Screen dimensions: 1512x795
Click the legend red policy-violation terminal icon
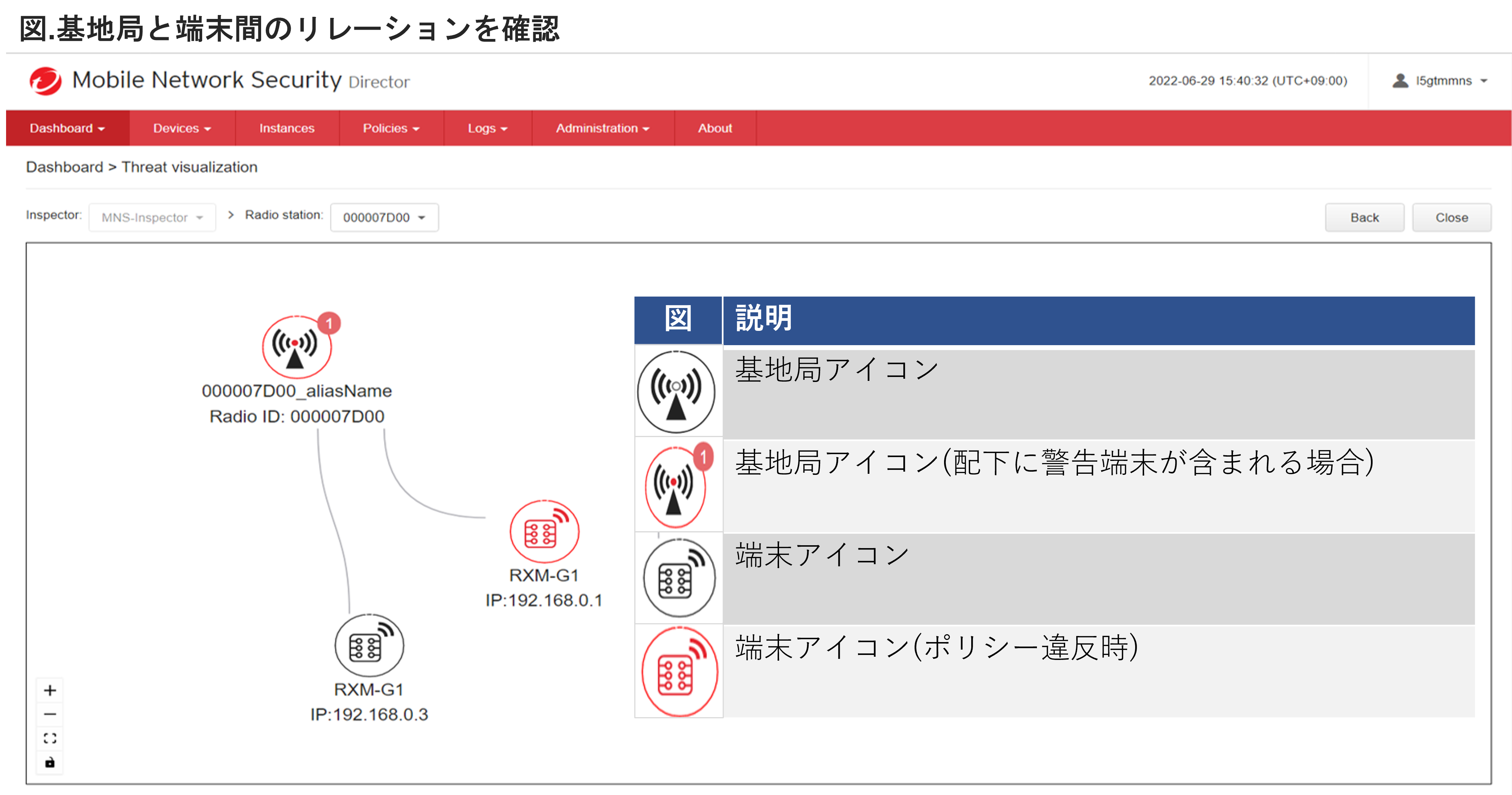[x=680, y=671]
